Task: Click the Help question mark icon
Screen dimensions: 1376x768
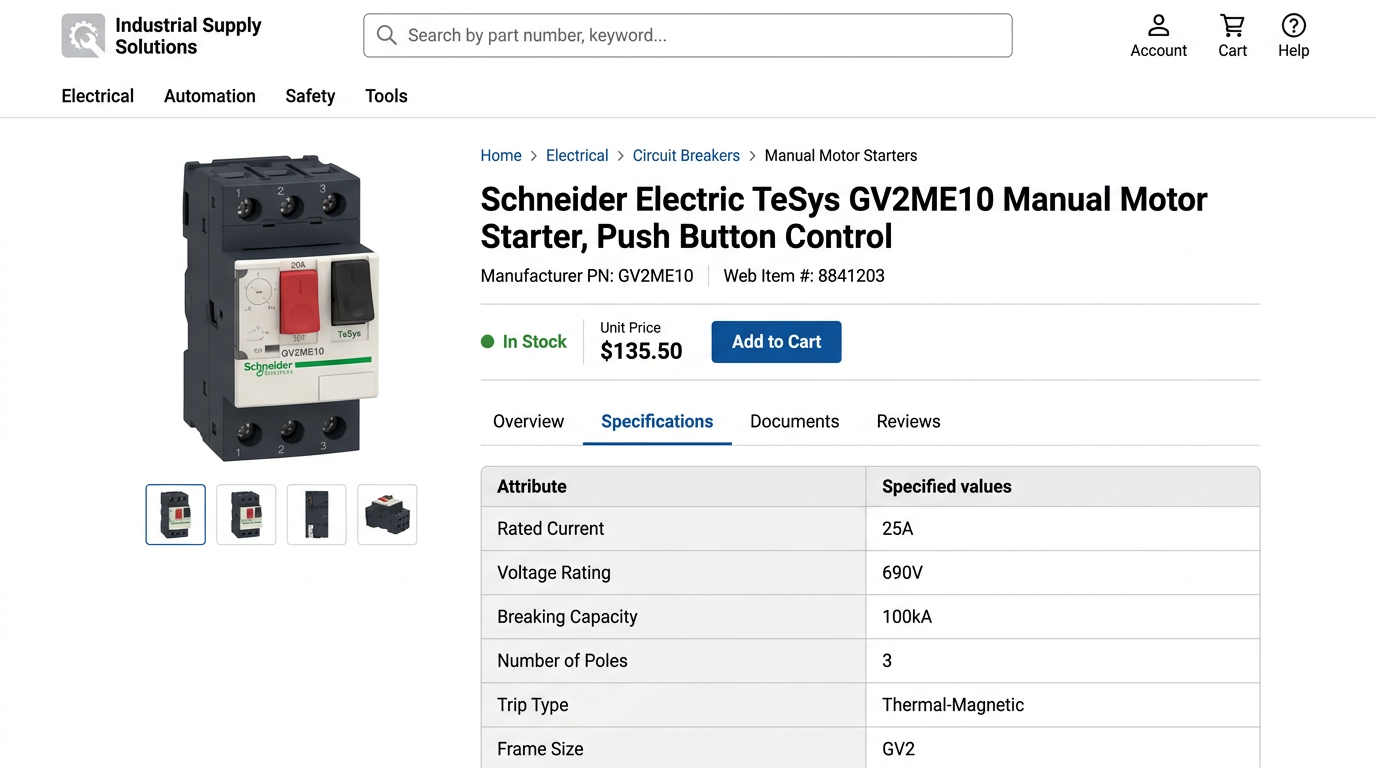Action: 1293,26
